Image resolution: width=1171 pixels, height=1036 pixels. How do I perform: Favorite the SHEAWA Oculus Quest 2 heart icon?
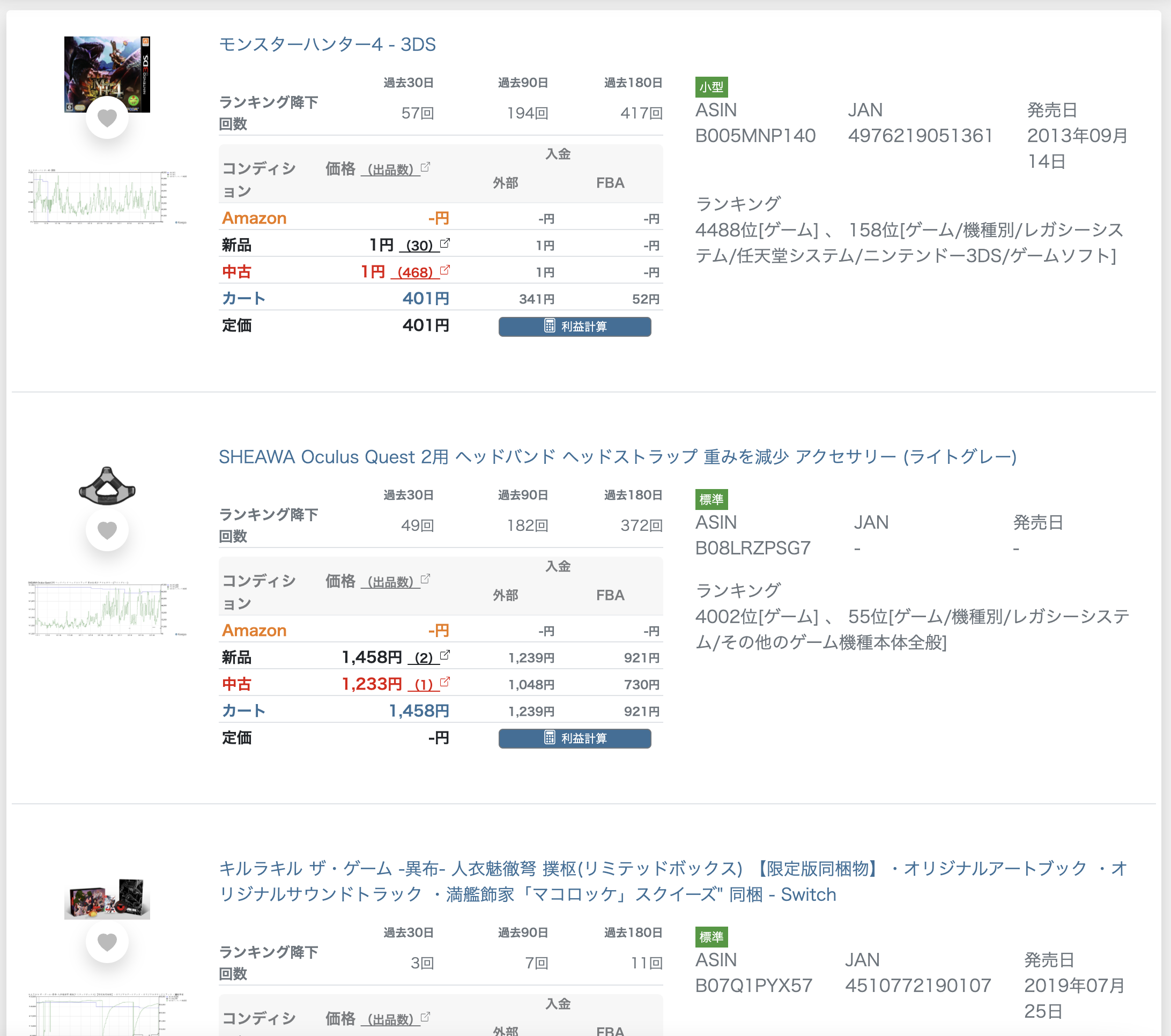107,530
